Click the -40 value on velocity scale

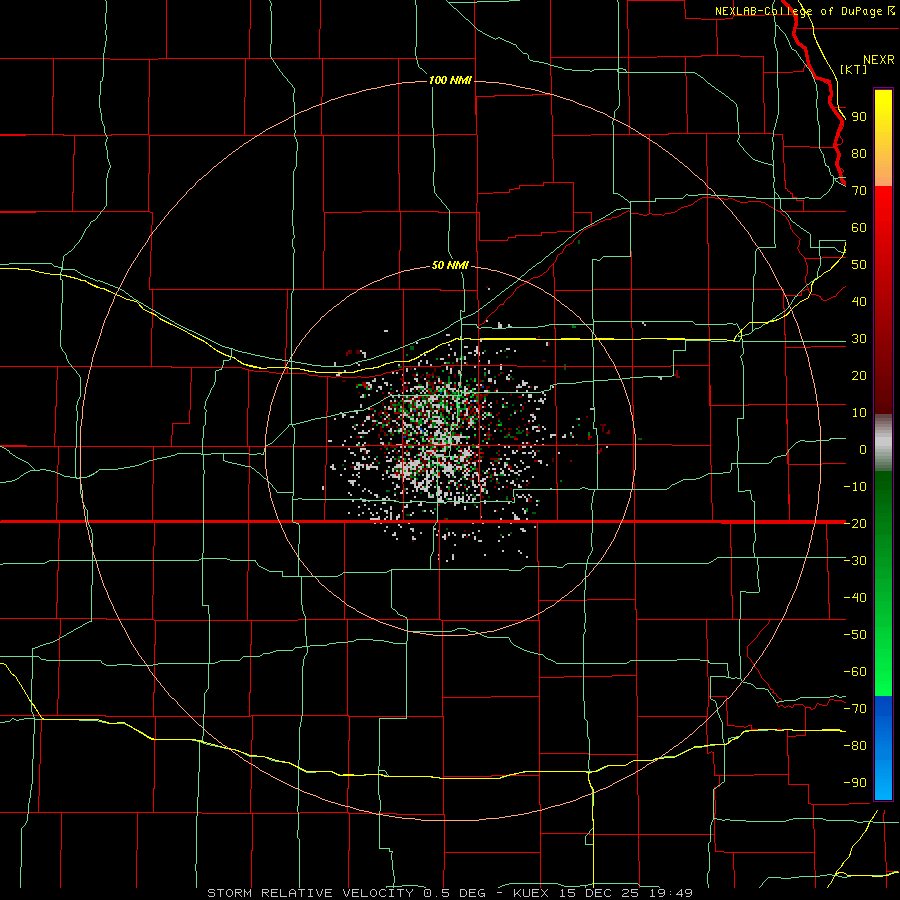coord(855,598)
